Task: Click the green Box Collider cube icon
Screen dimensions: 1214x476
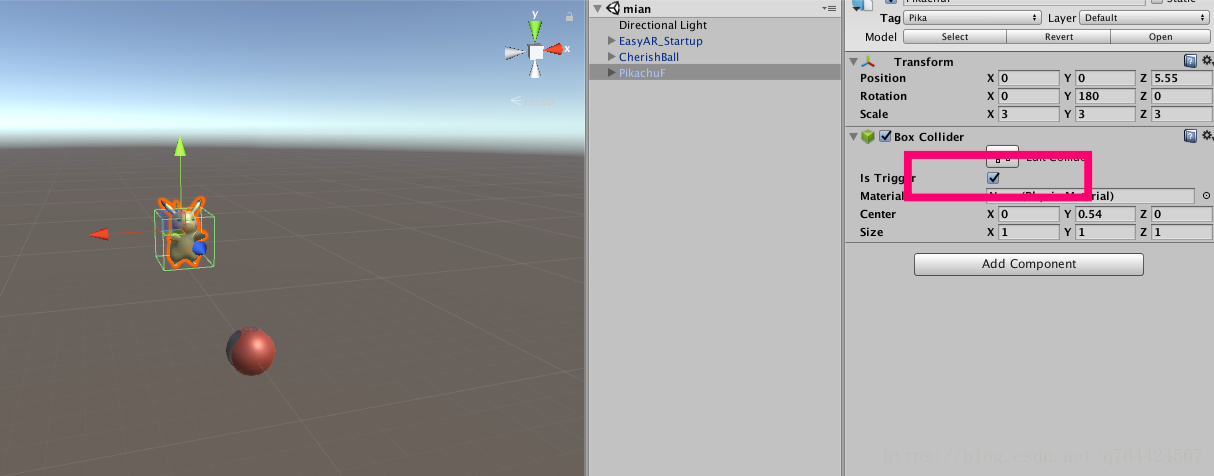Action: 868,137
